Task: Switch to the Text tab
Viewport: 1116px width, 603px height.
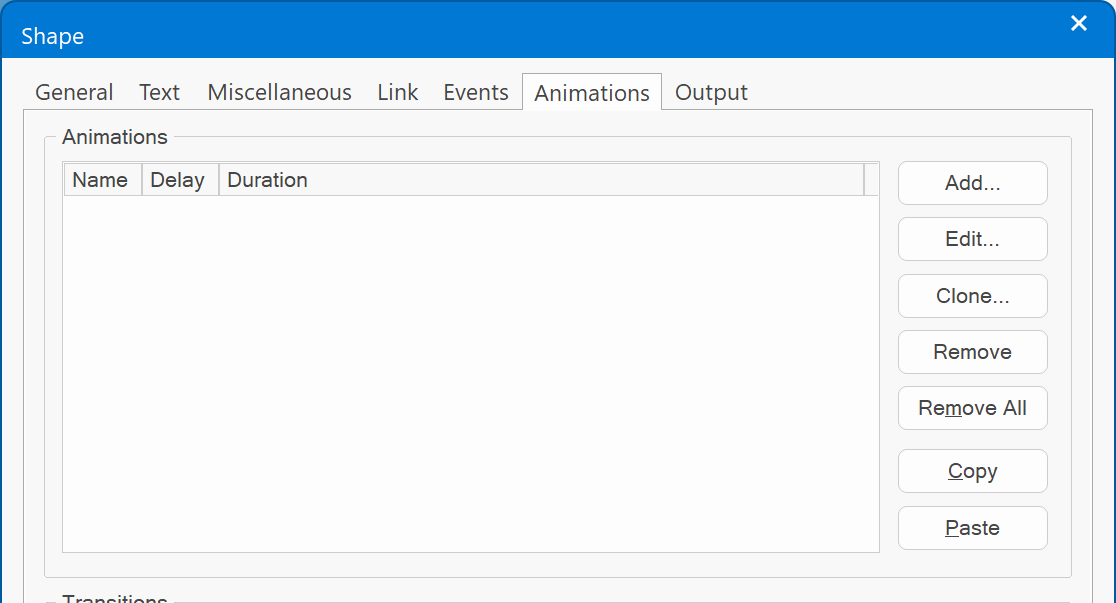Action: tap(159, 93)
